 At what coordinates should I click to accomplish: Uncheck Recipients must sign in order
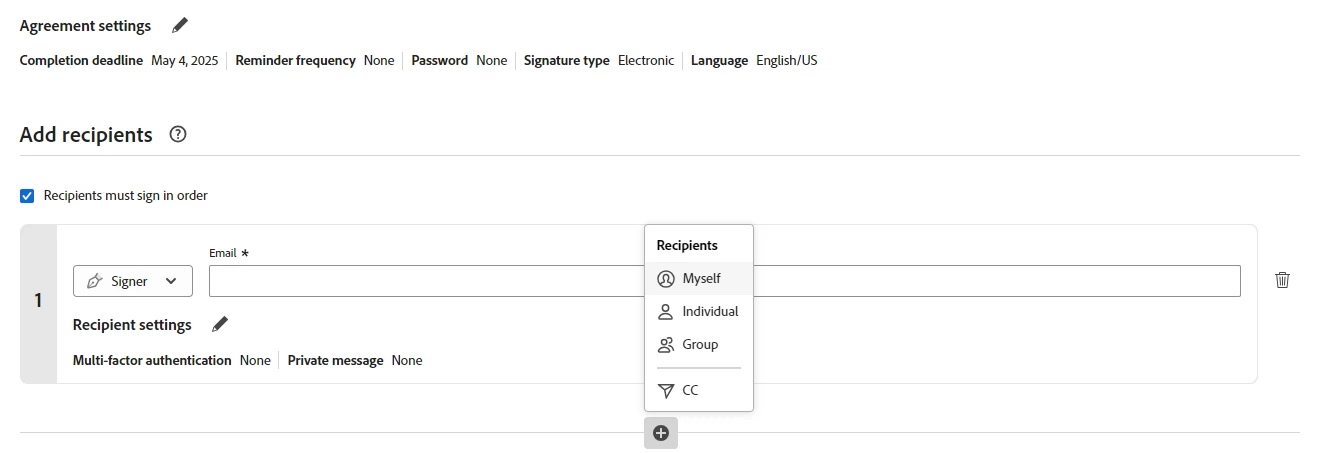27,196
